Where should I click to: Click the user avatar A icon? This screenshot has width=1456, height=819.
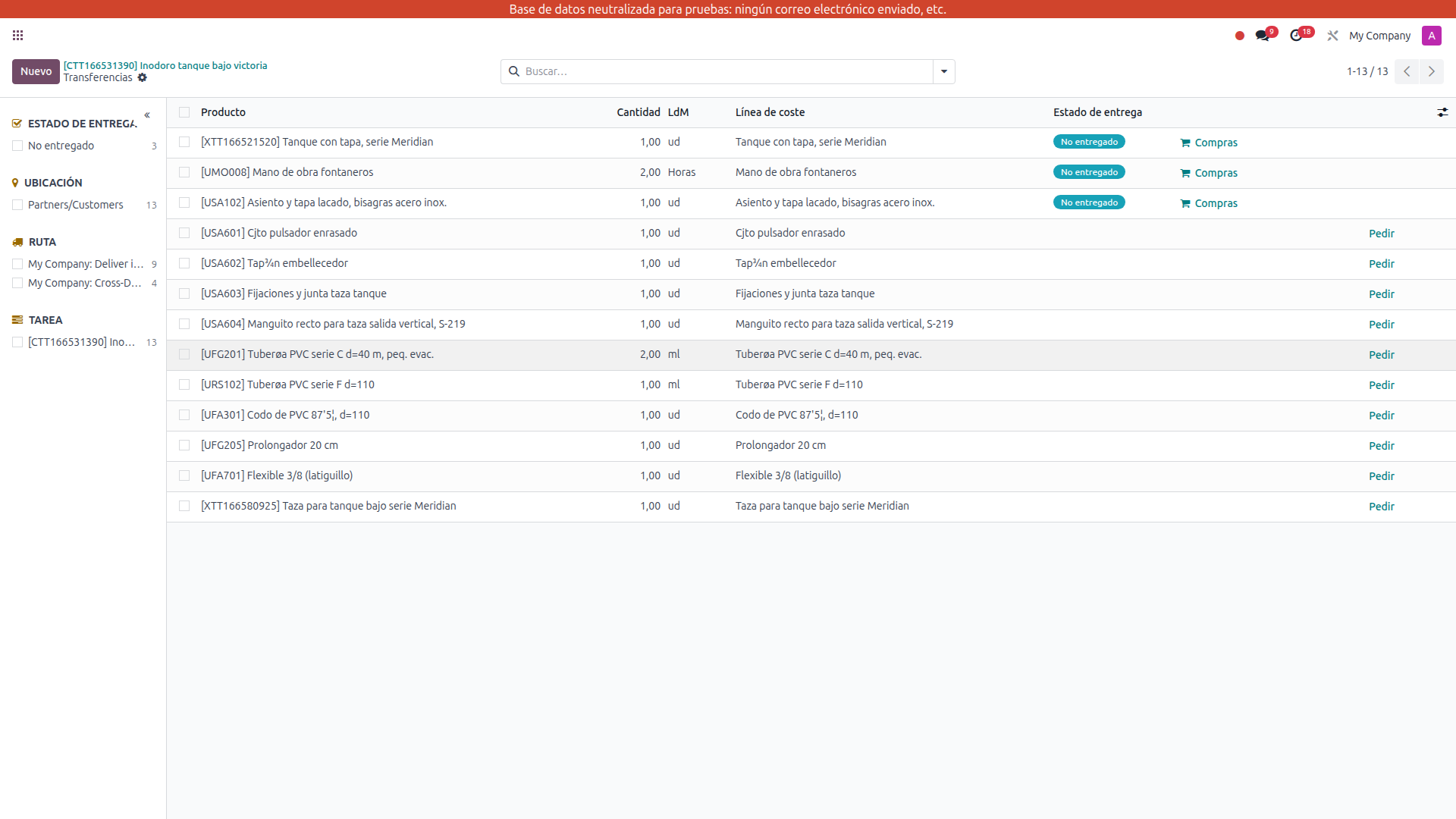1431,36
